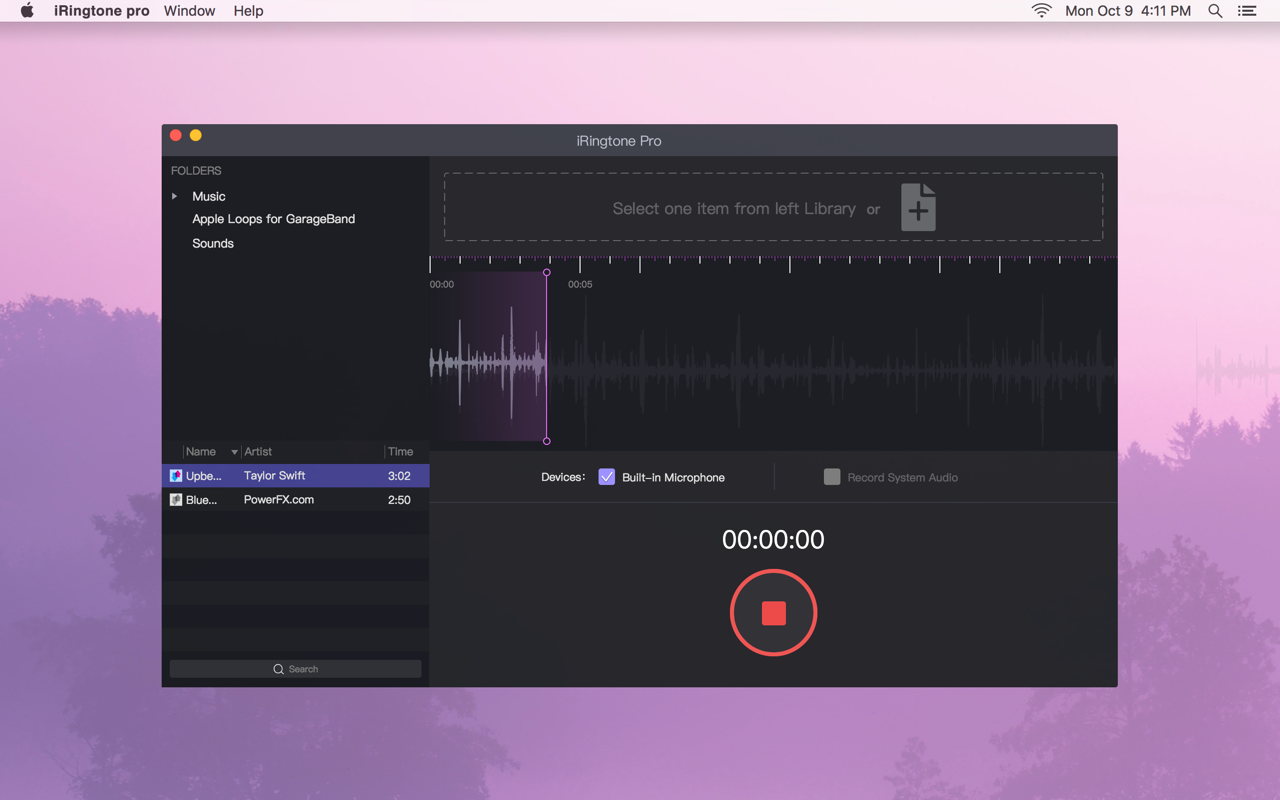The width and height of the screenshot is (1280, 800).
Task: Click the Wi-Fi status icon
Action: coord(1041,11)
